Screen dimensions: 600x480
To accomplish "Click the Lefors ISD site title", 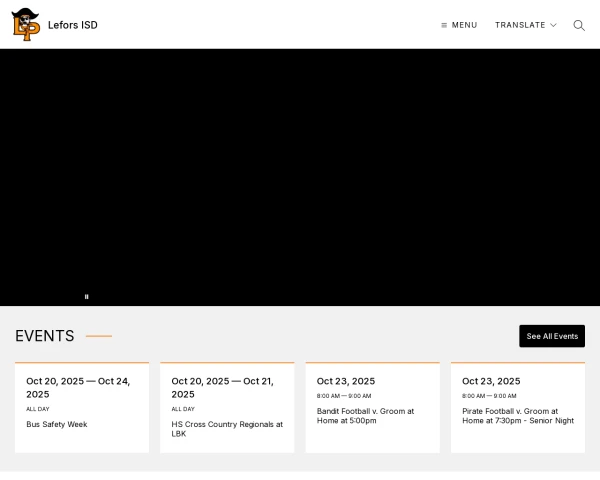I will tap(73, 25).
